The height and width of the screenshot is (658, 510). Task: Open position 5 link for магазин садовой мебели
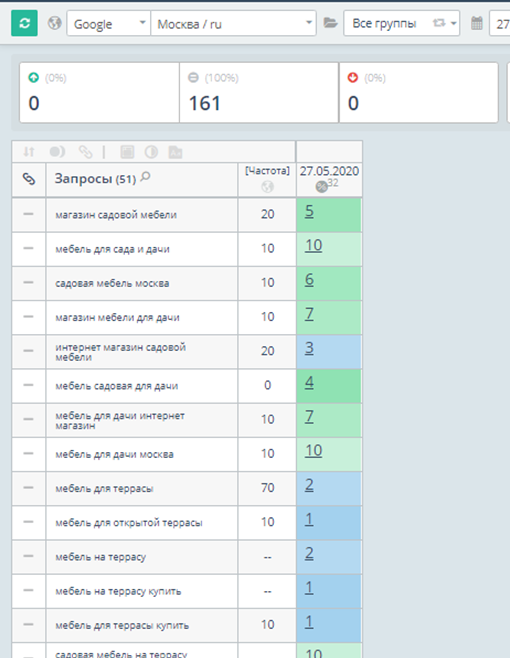[309, 211]
